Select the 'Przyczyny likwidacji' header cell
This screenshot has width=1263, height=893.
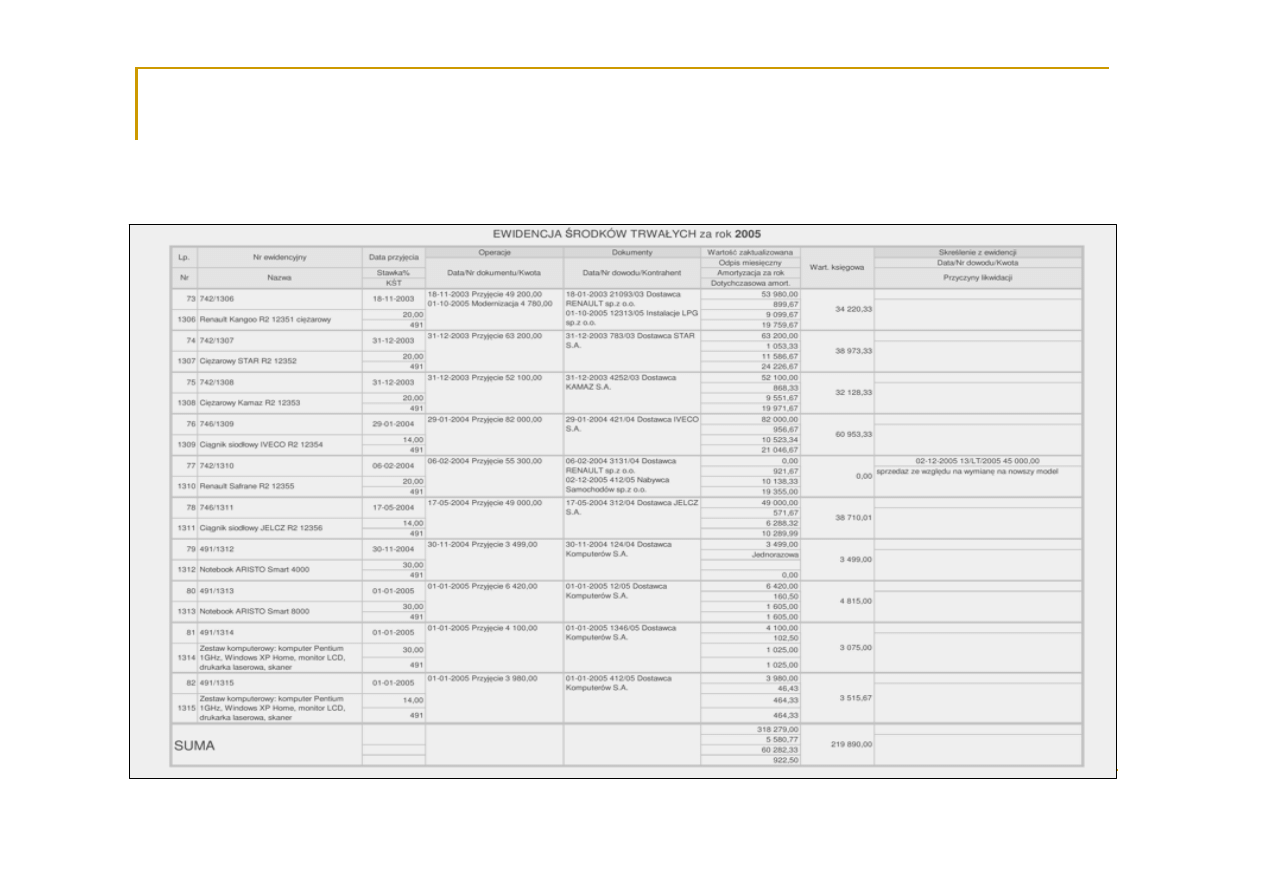977,278
